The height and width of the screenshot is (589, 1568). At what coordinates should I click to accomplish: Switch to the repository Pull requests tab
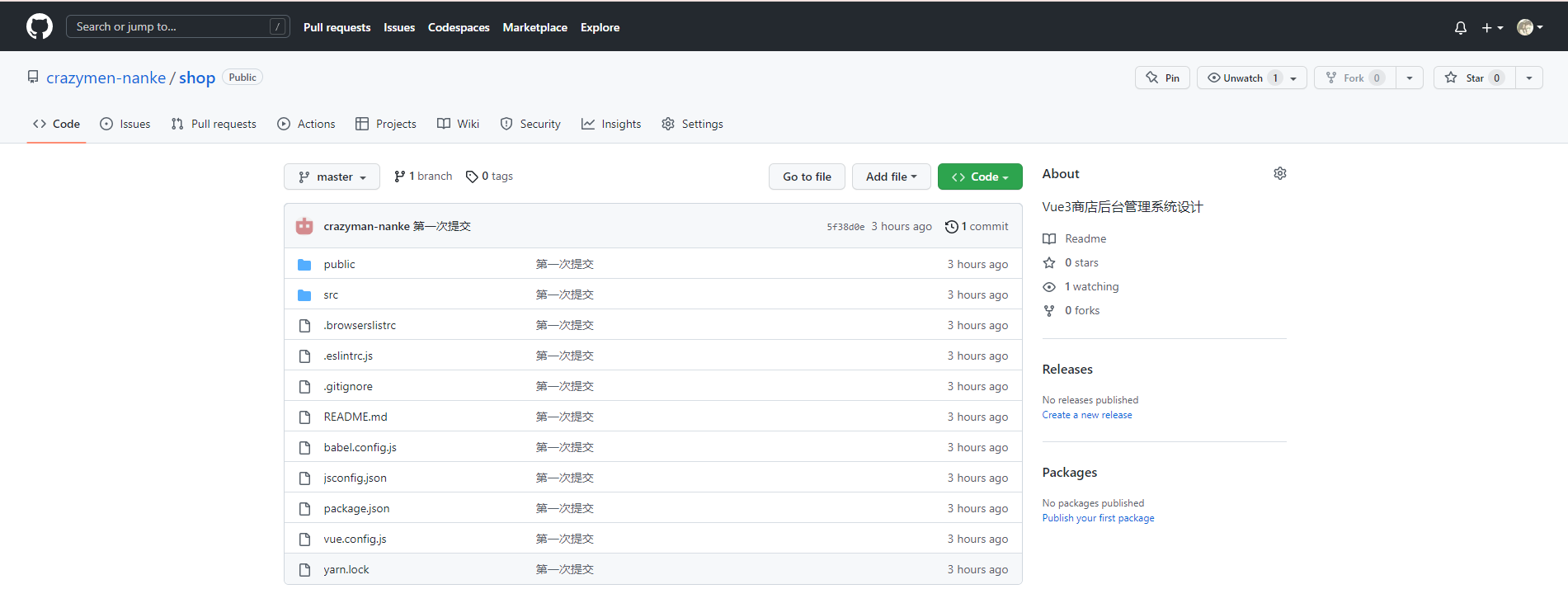coord(214,124)
